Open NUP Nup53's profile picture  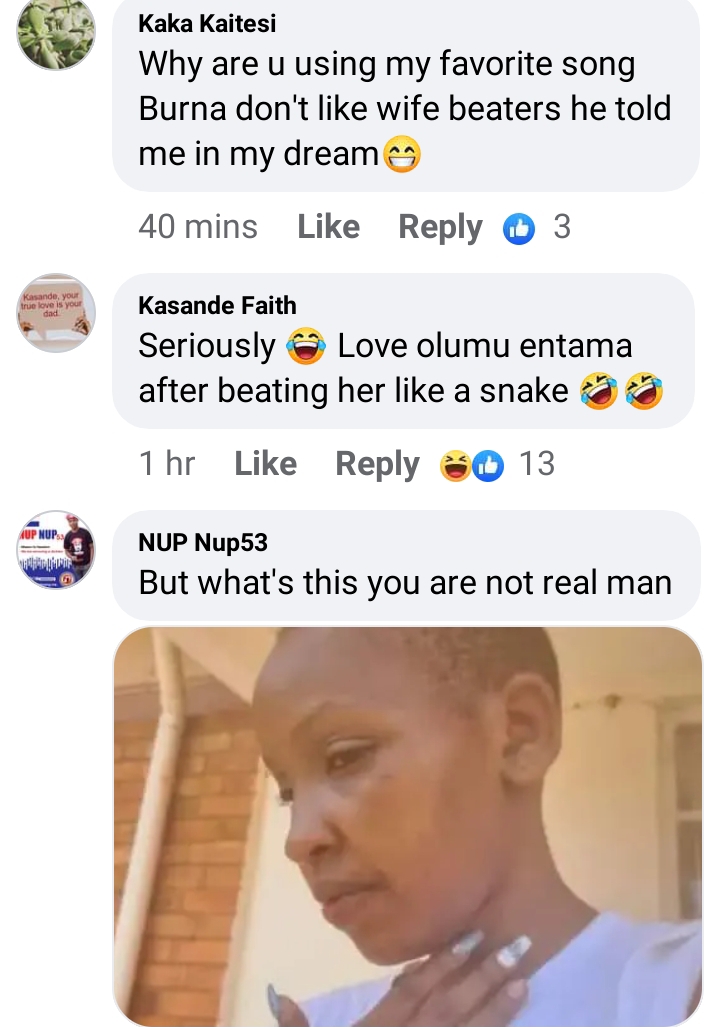click(x=57, y=549)
